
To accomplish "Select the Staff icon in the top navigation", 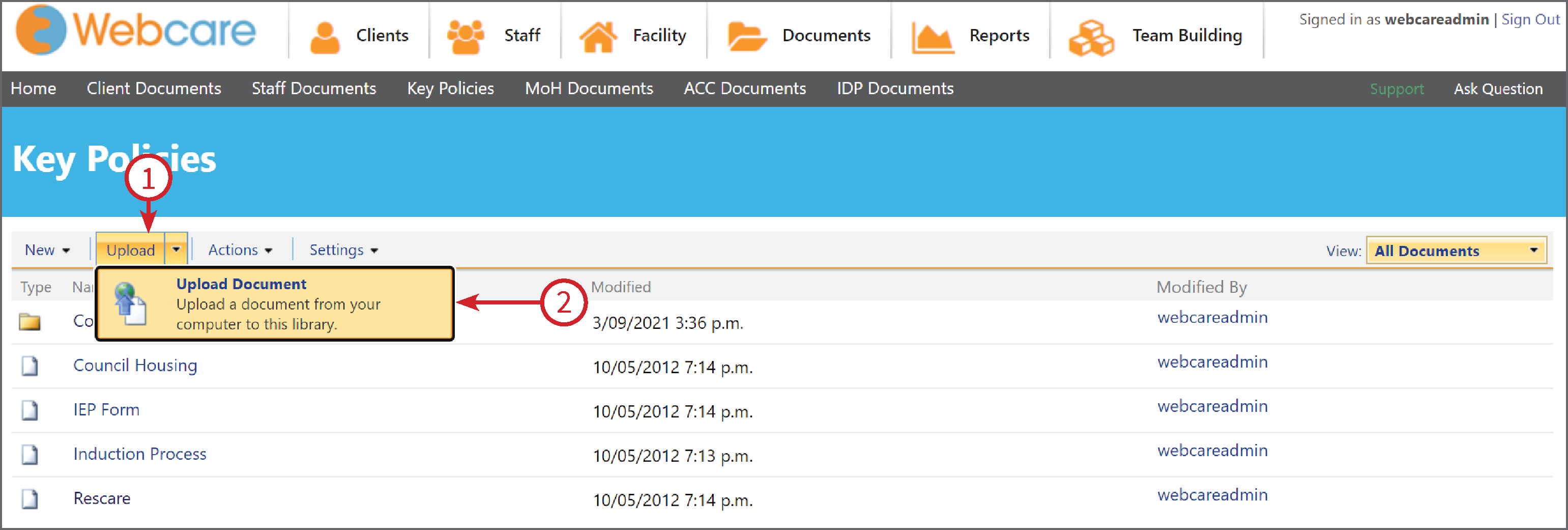I will coord(466,34).
